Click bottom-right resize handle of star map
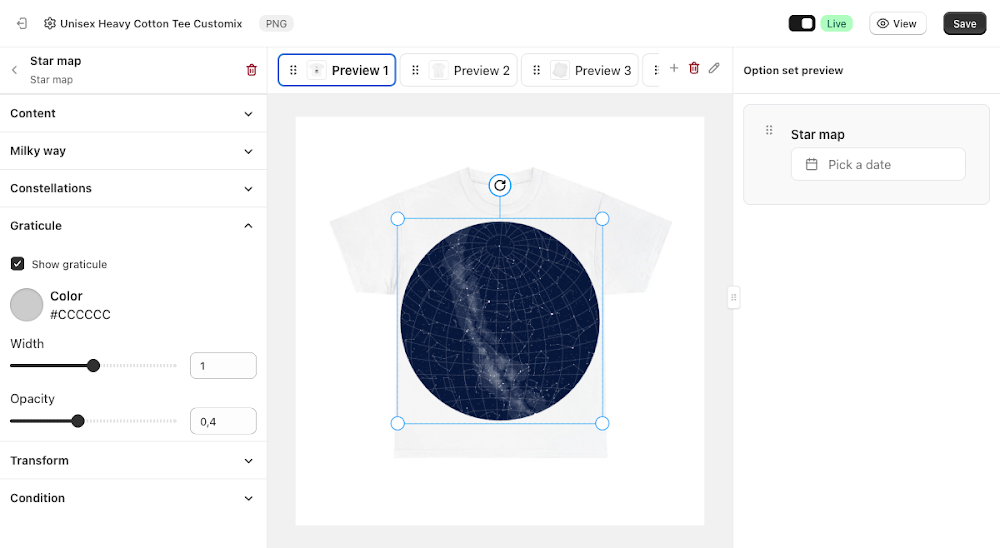The width and height of the screenshot is (1000, 548). coord(602,423)
